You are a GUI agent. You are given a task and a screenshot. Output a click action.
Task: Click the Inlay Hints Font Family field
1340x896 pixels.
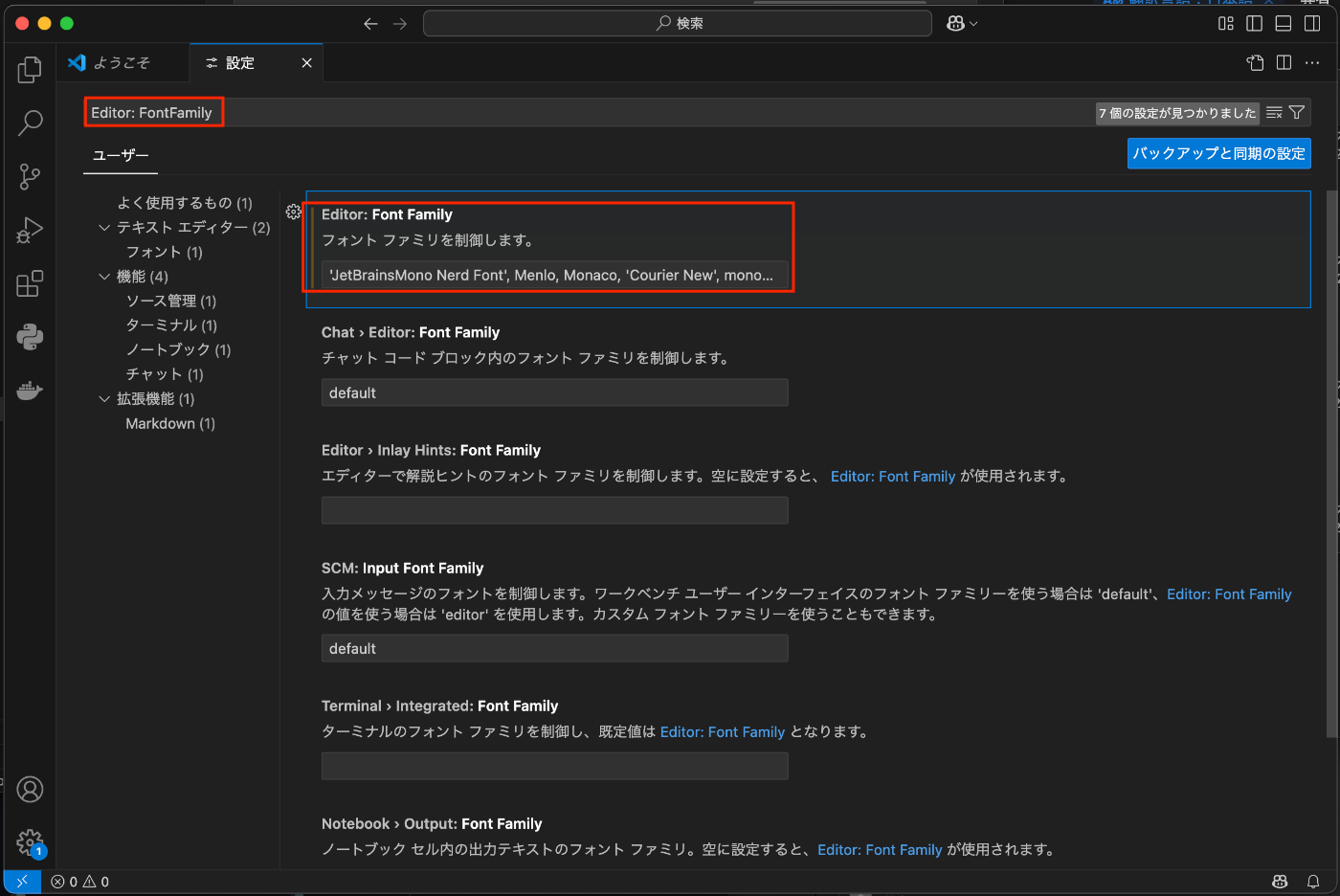click(x=554, y=510)
